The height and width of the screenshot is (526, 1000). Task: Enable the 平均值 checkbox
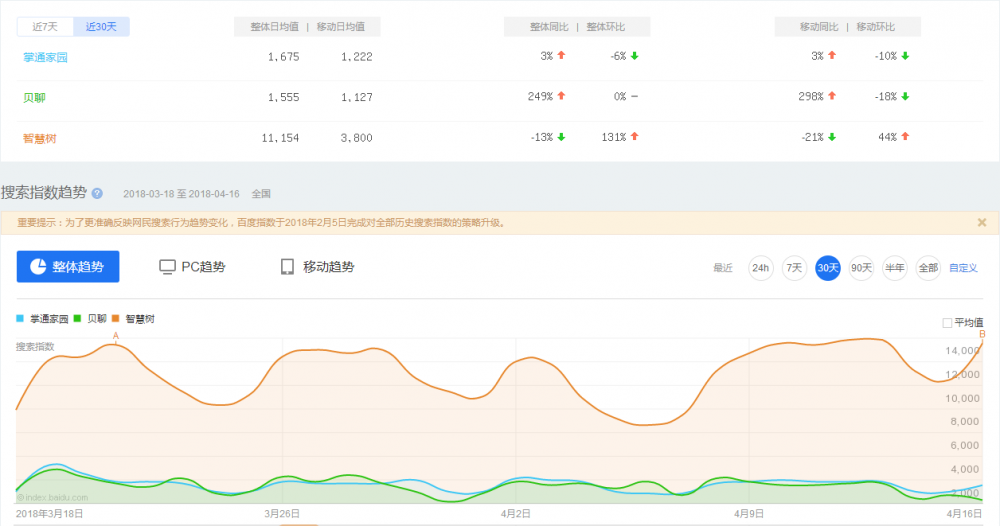point(947,322)
